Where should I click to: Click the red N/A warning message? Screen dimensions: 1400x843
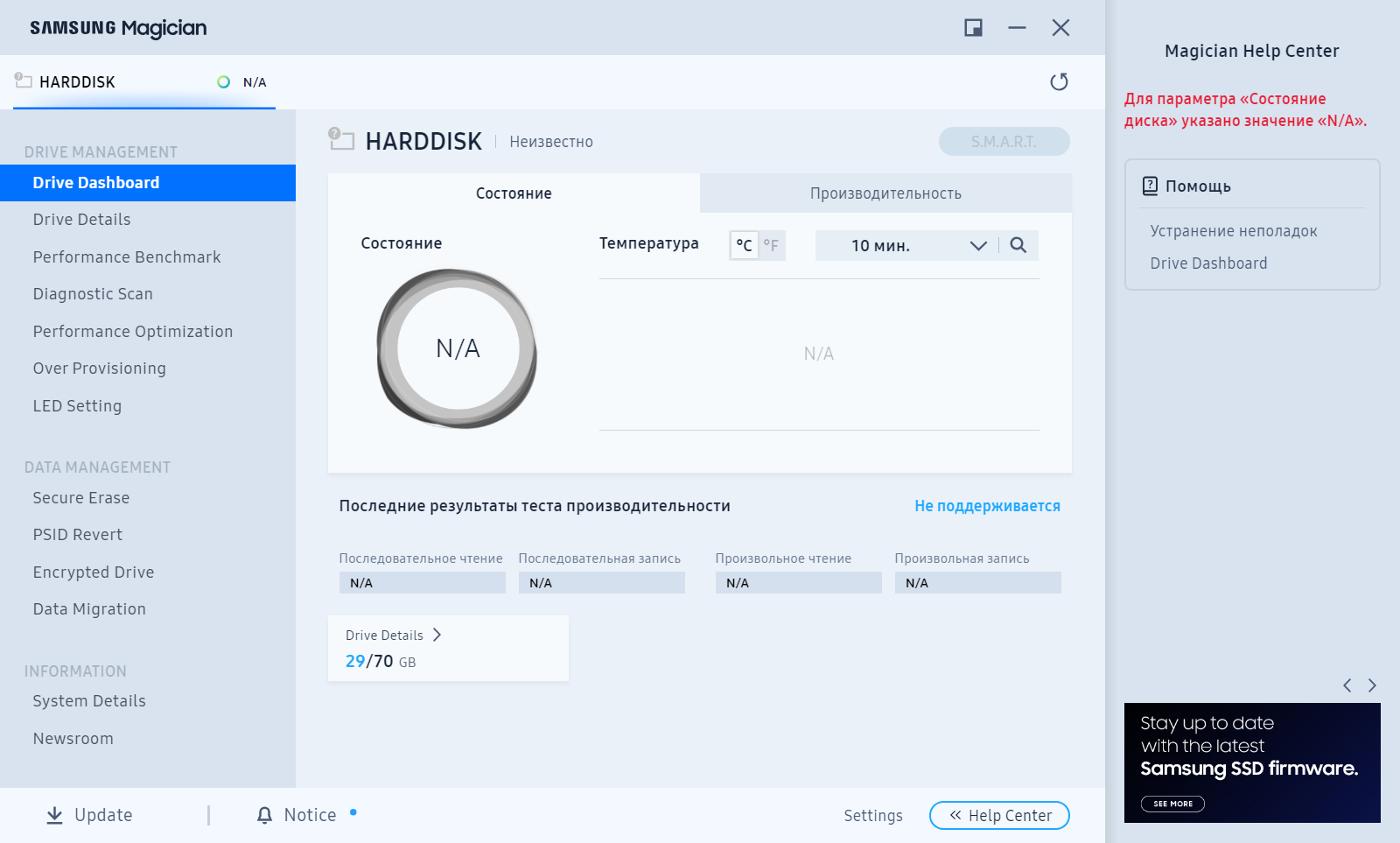coord(1245,109)
